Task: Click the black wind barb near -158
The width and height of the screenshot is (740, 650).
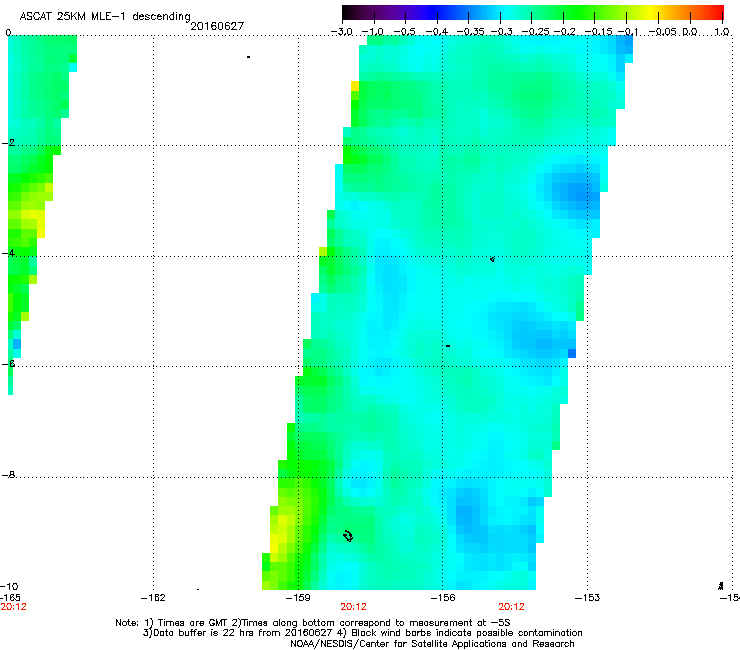Action: click(348, 536)
